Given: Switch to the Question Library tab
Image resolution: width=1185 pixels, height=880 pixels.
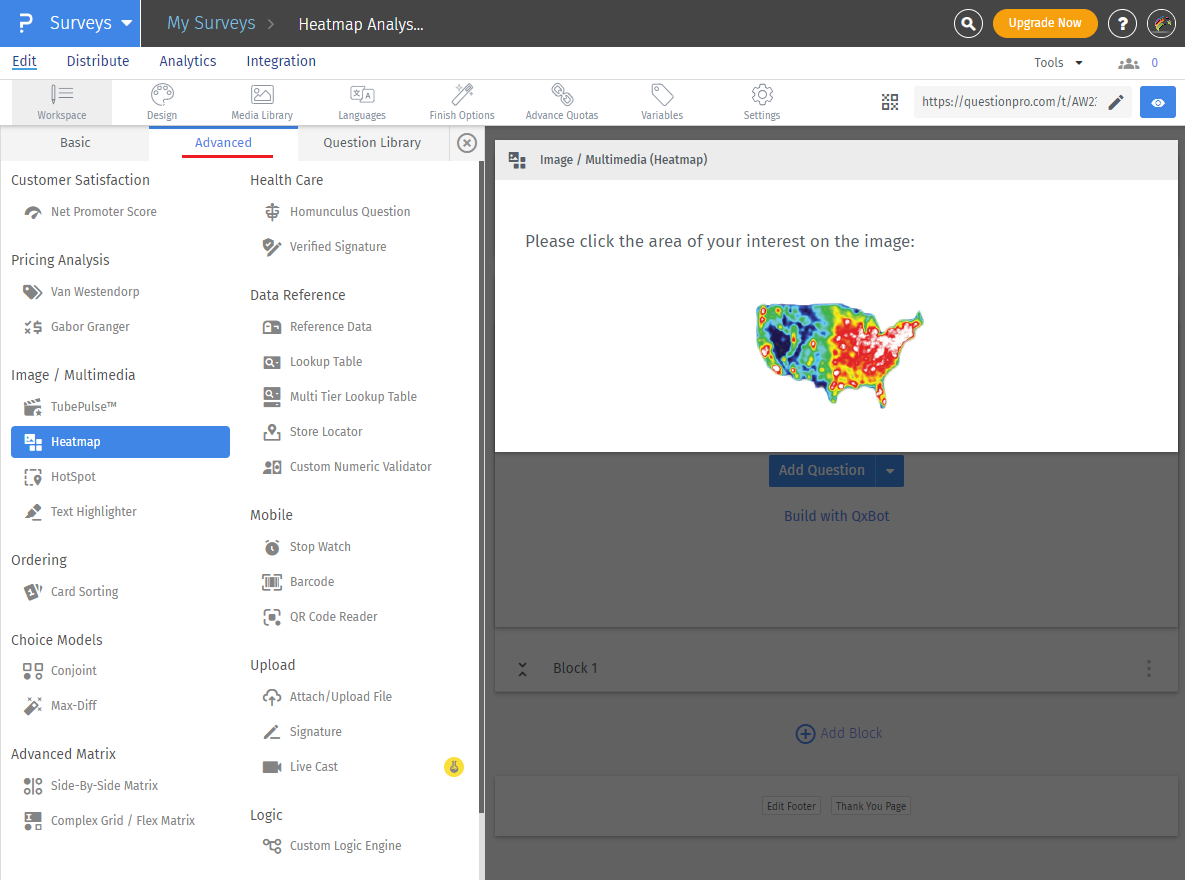Looking at the screenshot, I should click(372, 143).
